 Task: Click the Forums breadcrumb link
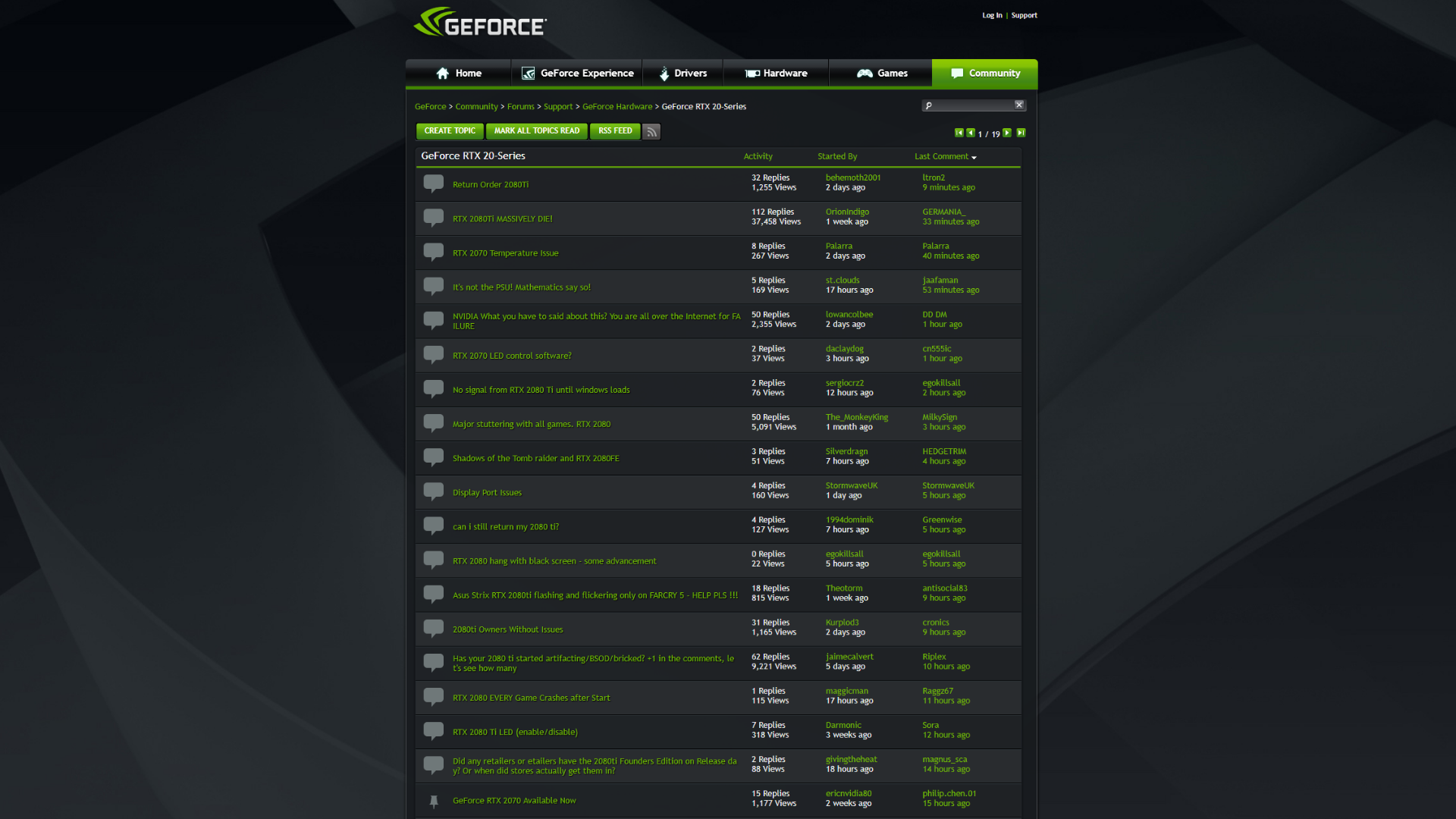pyautogui.click(x=520, y=107)
